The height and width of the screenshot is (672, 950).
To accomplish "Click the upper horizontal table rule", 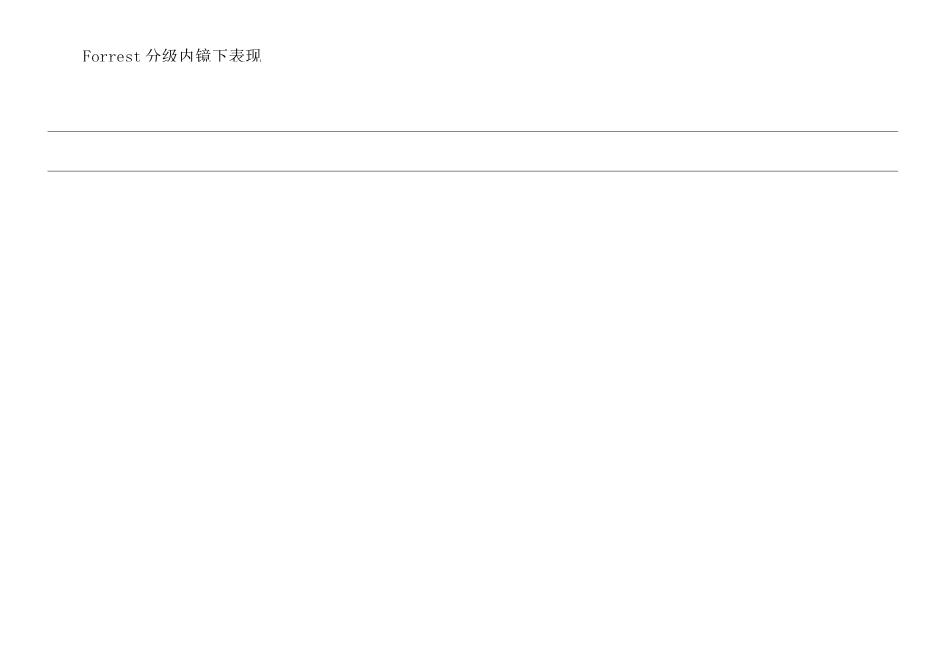I will [473, 131].
